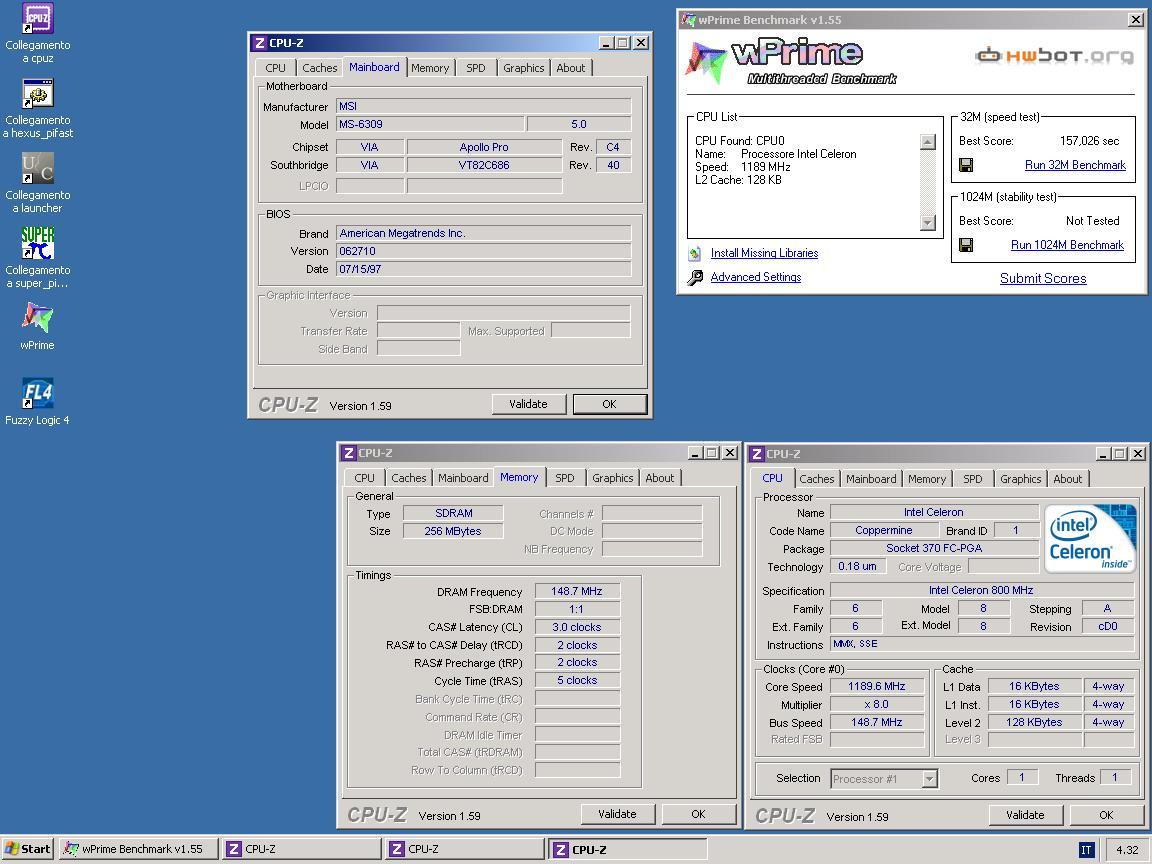This screenshot has width=1152, height=864.
Task: Open the SPD tab in Mainboard CPU-Z window
Action: (x=475, y=68)
